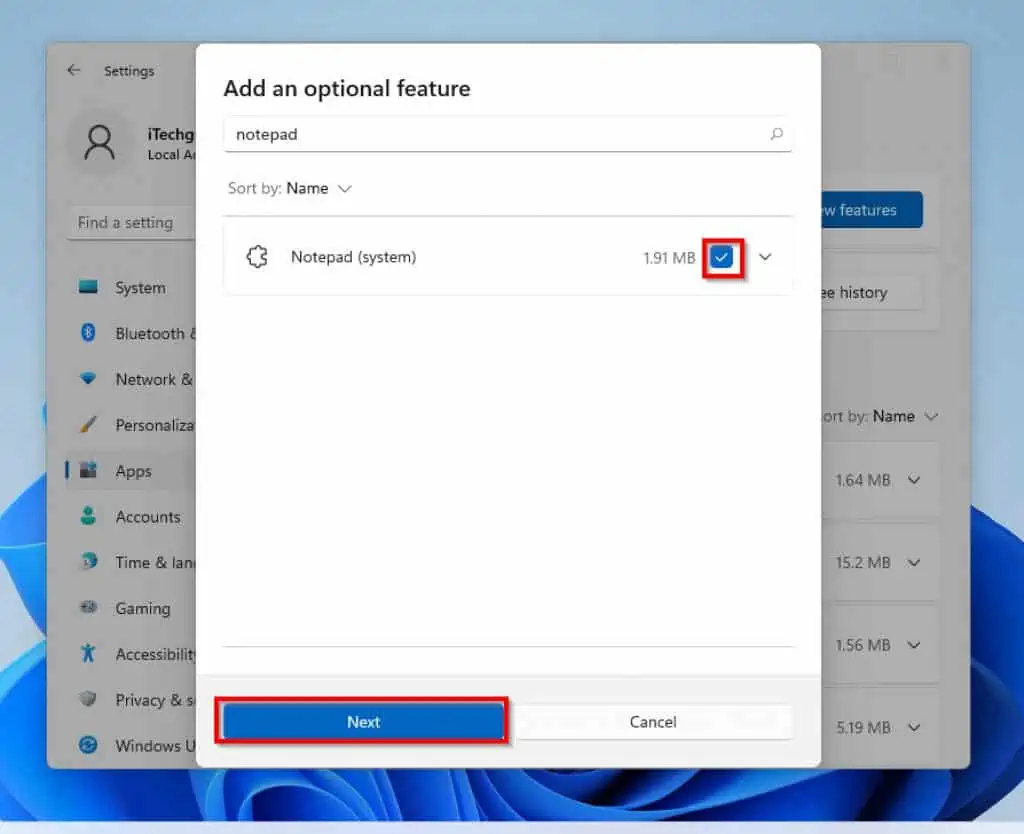Select Apps in the settings sidebar
The width and height of the screenshot is (1024, 834).
coord(133,471)
